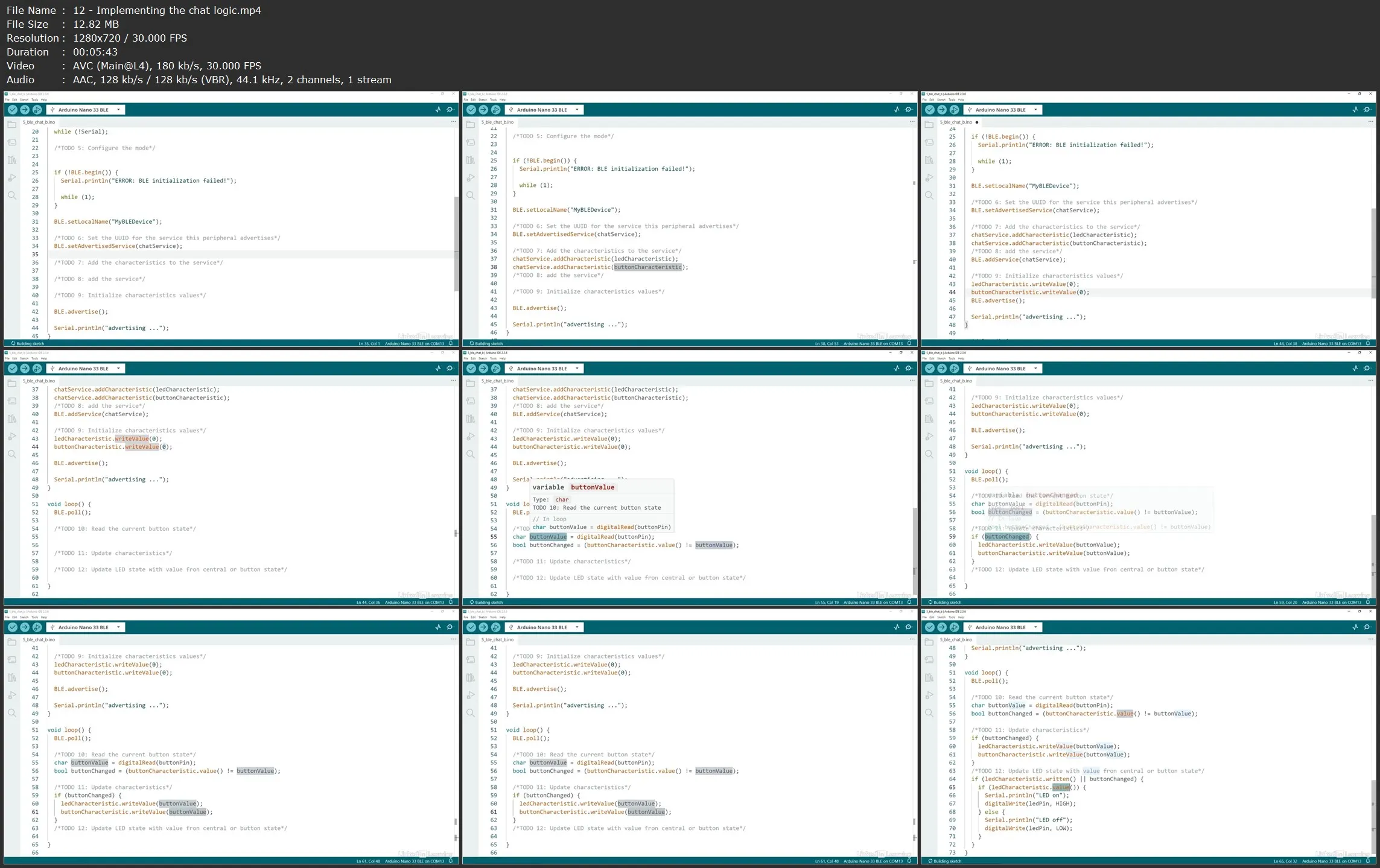1380x868 pixels.
Task: Click Upload arrow icon in first frame
Action: (x=25, y=110)
